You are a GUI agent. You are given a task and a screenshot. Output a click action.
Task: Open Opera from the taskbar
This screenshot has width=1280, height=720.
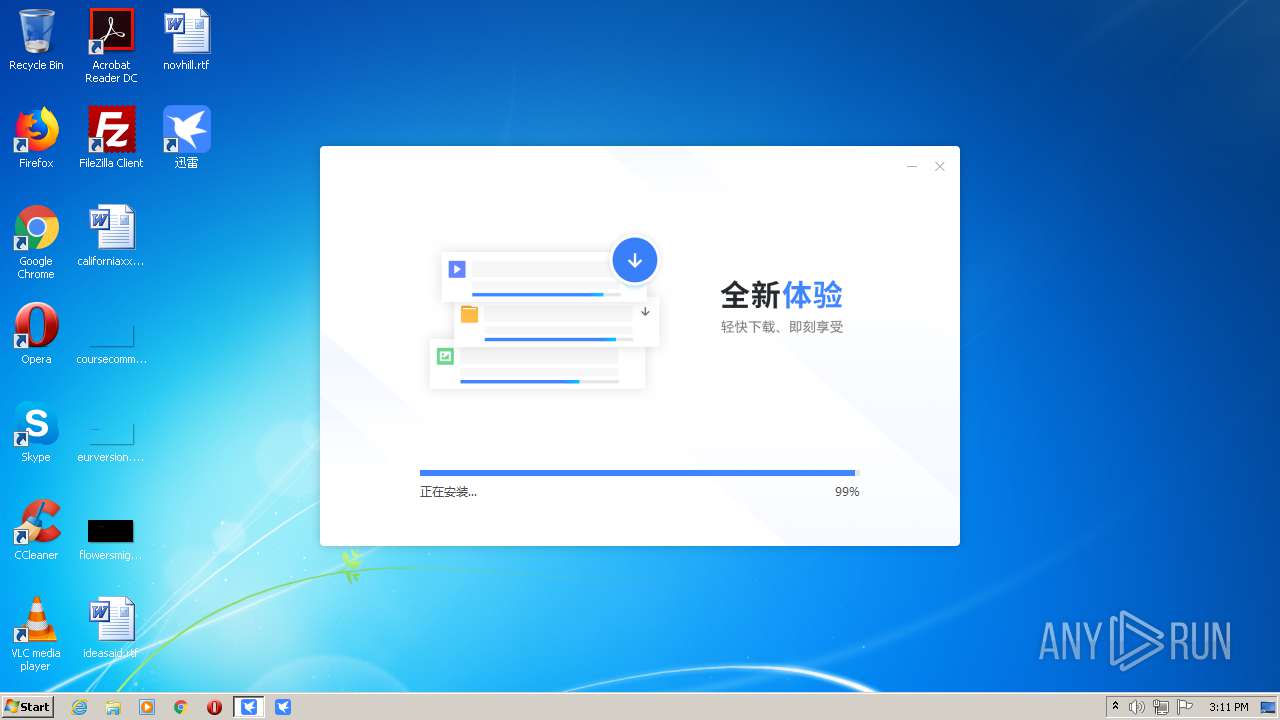click(x=215, y=707)
